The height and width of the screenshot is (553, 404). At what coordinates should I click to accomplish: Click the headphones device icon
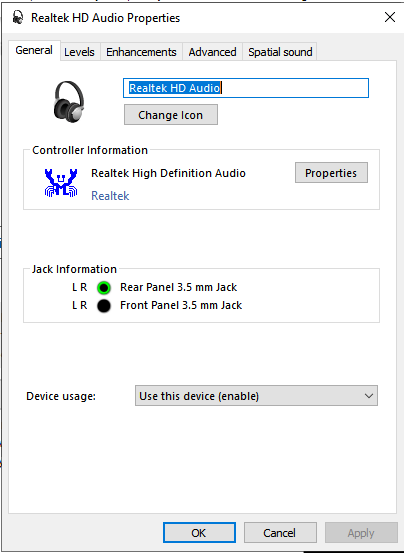[69, 102]
